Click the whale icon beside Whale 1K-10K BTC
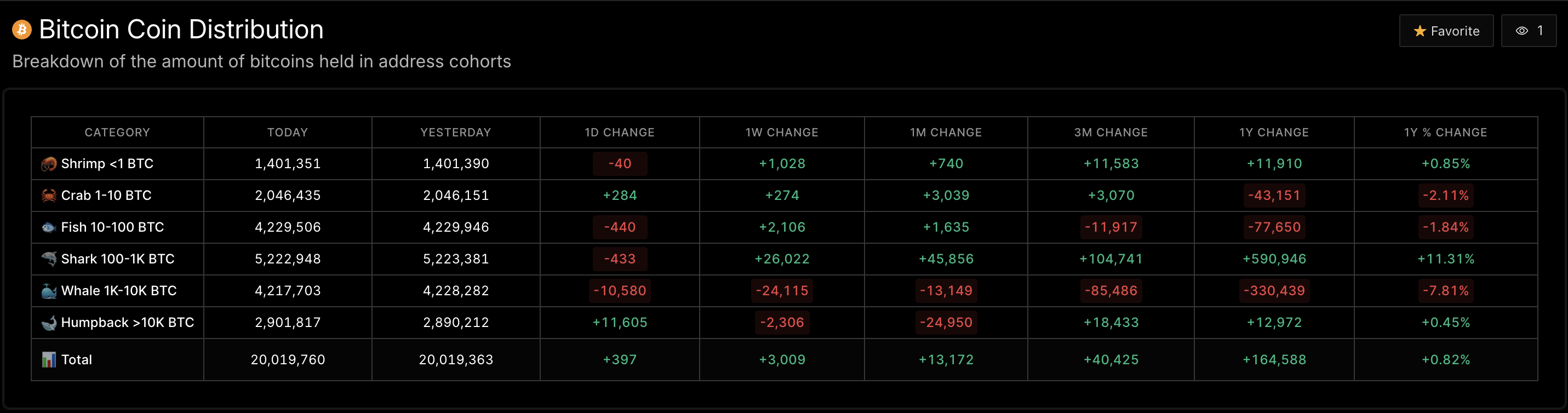The height and width of the screenshot is (413, 1568). point(49,291)
